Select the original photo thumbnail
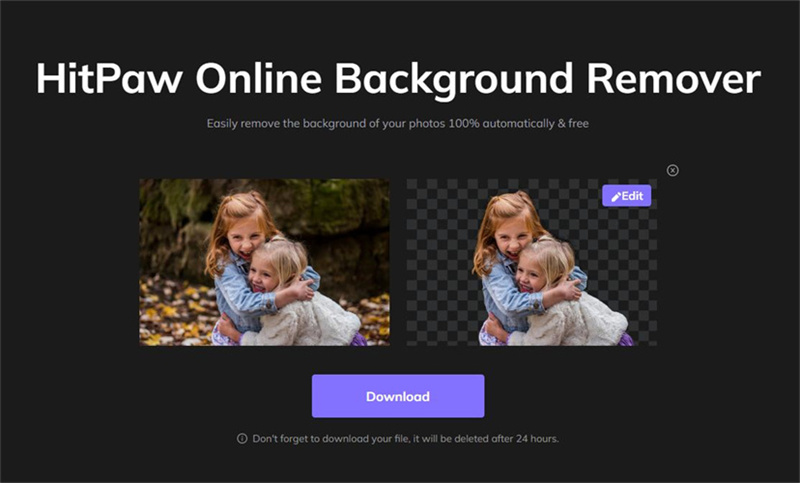The image size is (800, 483). coord(264,262)
